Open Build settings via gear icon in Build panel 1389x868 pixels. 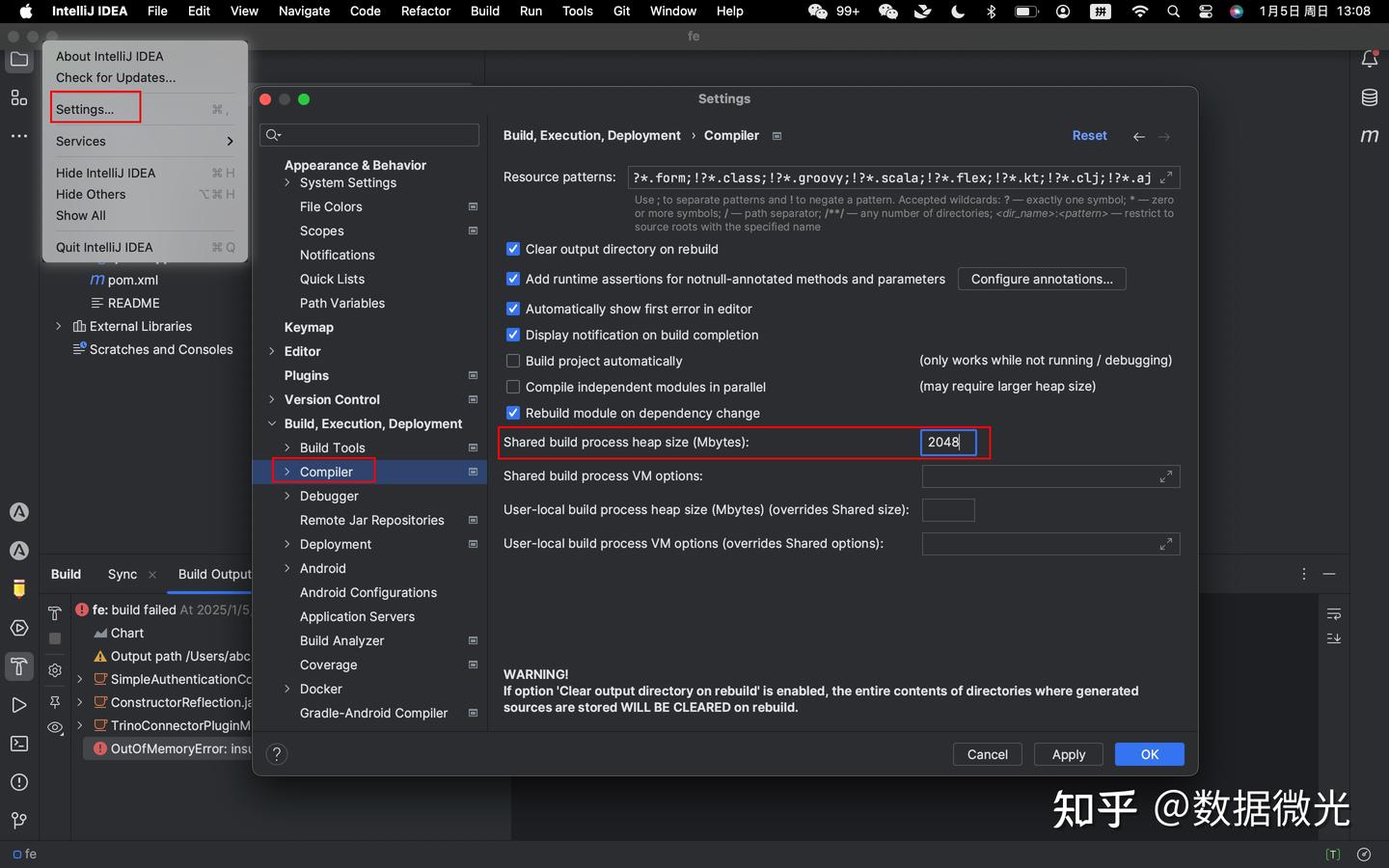click(55, 669)
